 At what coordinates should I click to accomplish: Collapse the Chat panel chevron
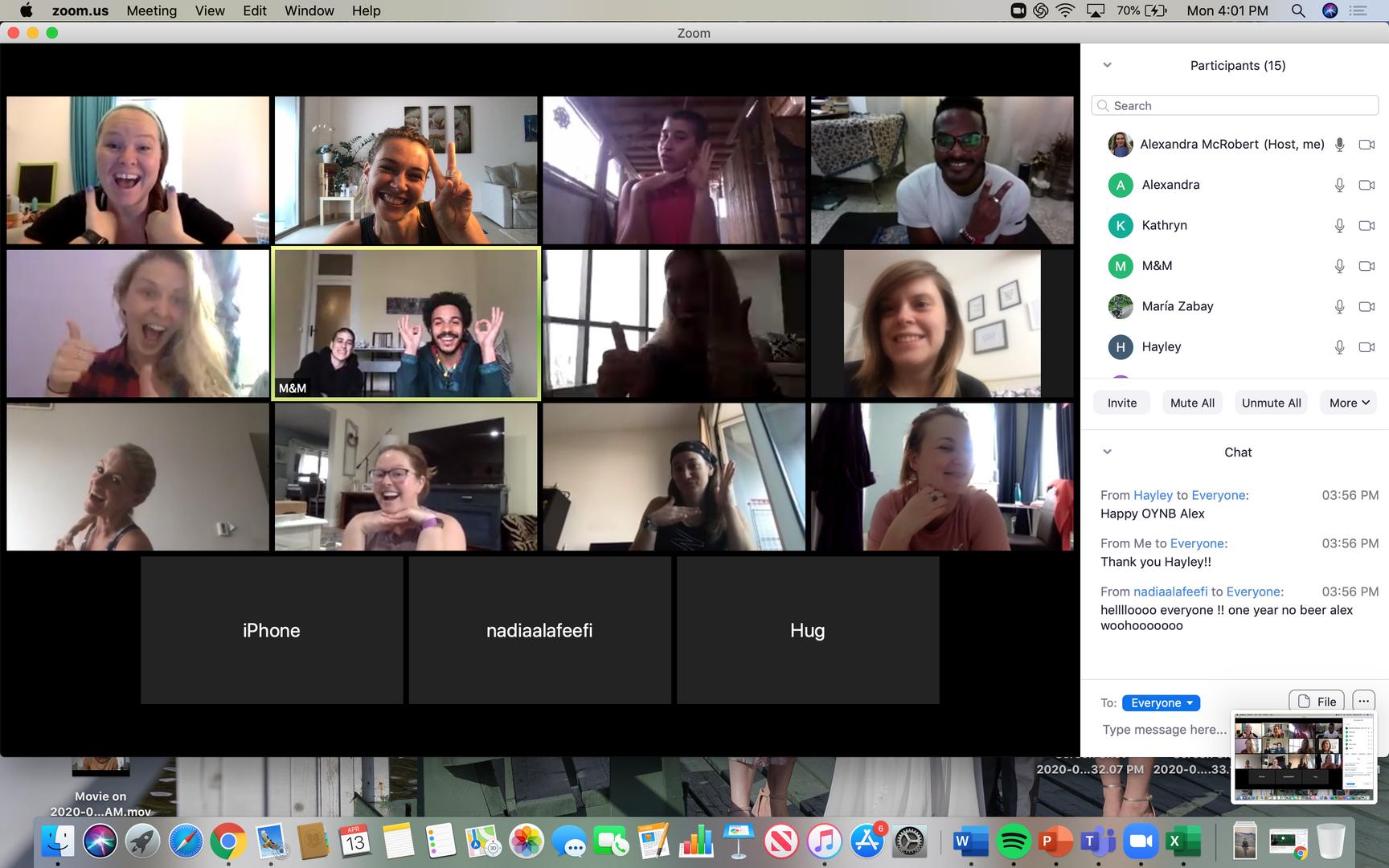tap(1107, 452)
